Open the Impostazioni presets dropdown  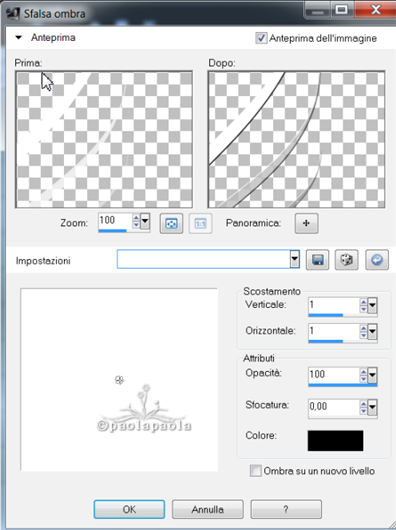(x=295, y=259)
